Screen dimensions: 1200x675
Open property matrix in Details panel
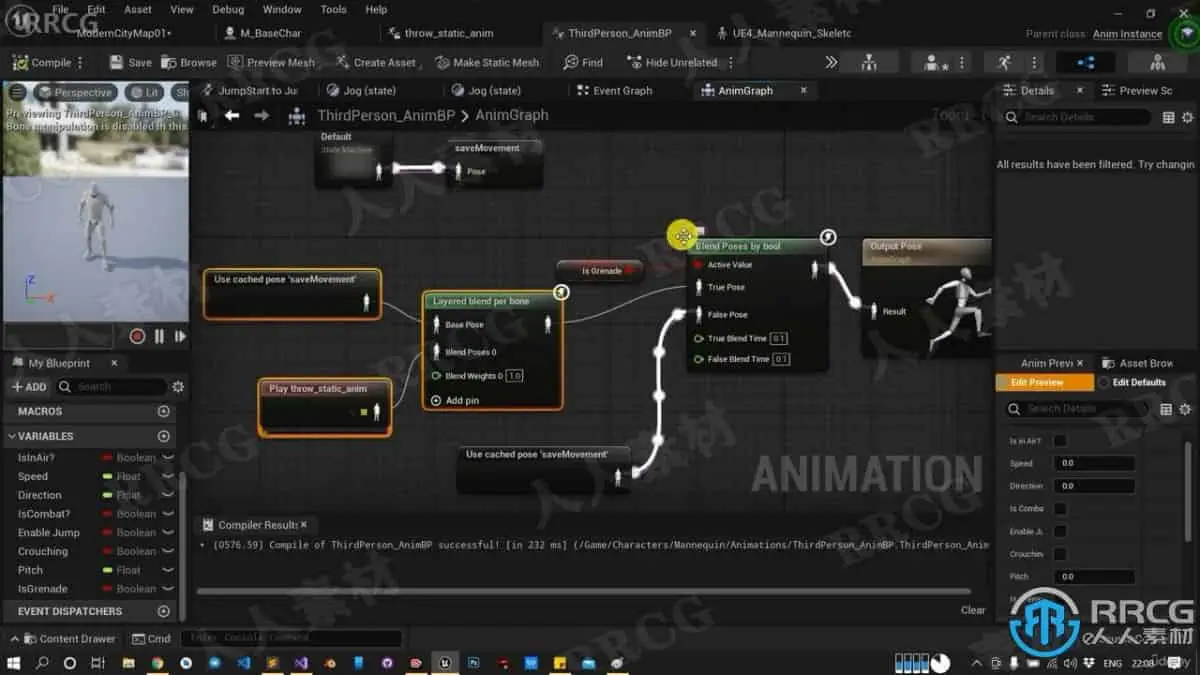point(1168,117)
